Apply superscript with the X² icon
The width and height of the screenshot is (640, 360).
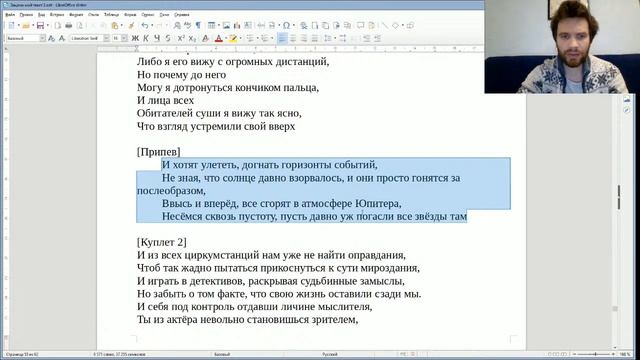click(181, 38)
